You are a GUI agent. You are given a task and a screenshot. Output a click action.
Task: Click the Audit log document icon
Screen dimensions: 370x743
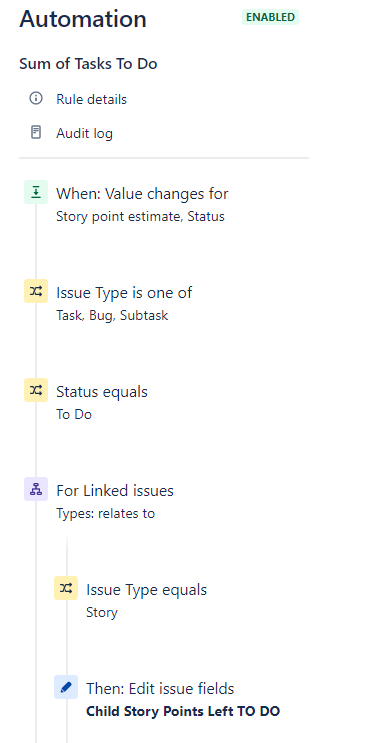coord(36,132)
